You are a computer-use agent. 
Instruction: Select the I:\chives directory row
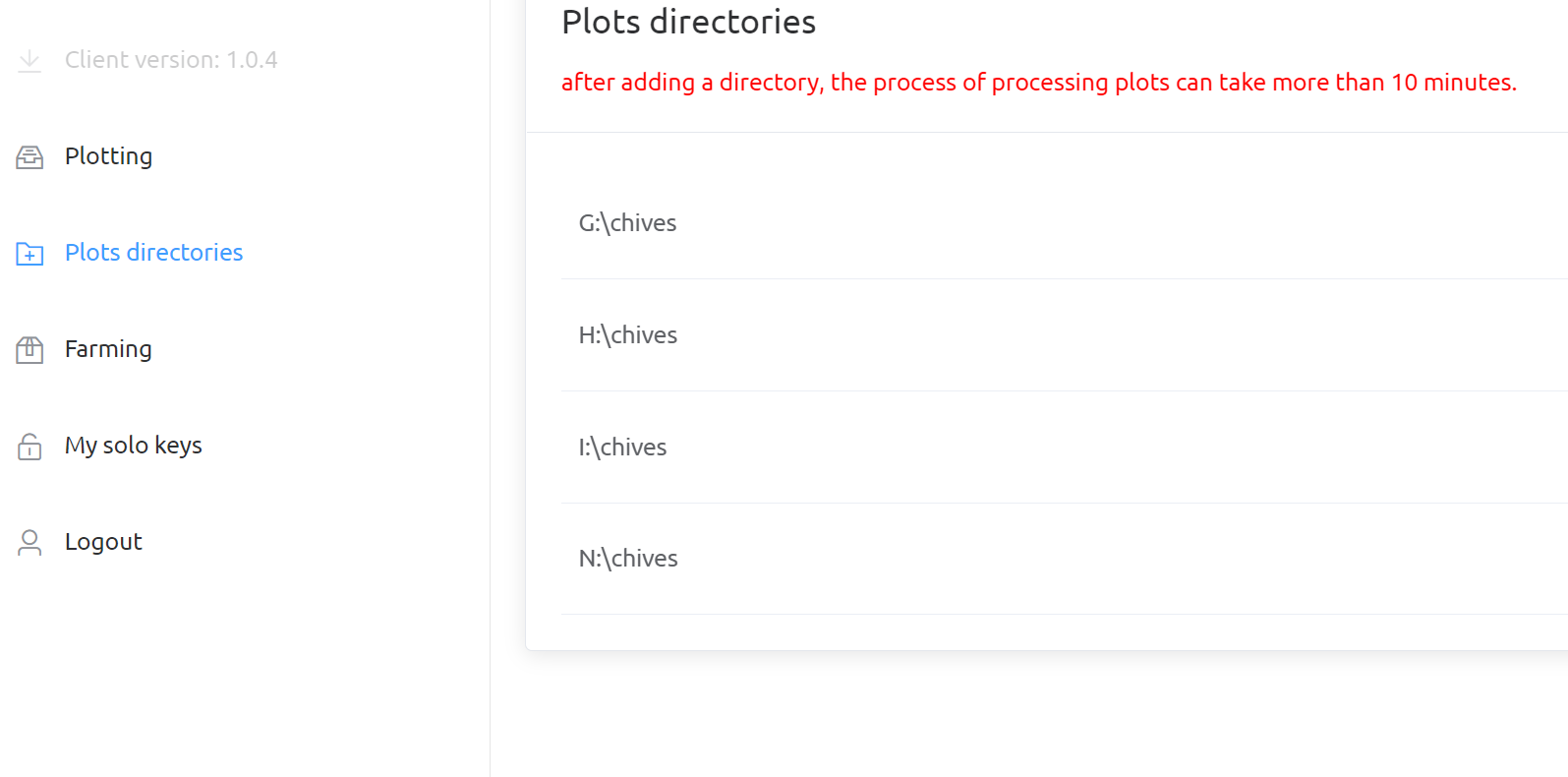[x=1065, y=448]
